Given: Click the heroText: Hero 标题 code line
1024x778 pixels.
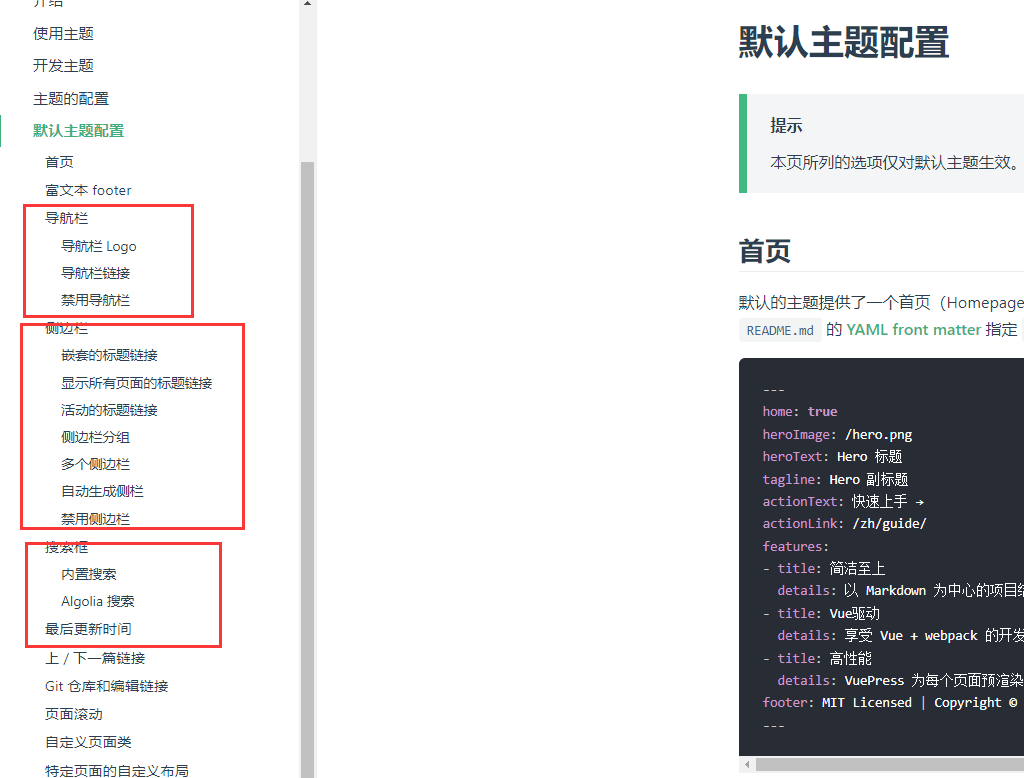Looking at the screenshot, I should click(x=832, y=457).
